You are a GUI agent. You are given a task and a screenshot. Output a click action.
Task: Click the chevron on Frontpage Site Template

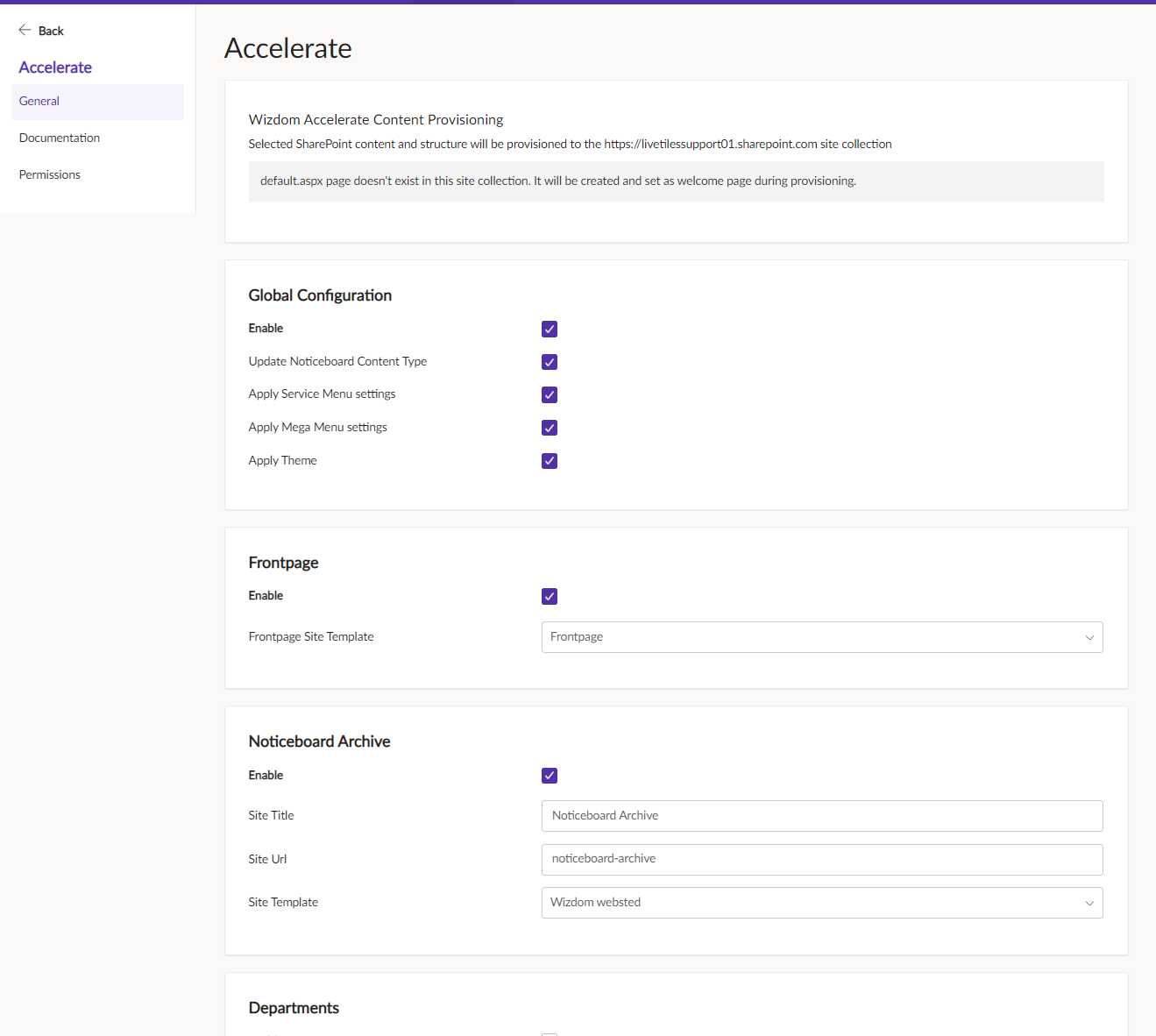tap(1089, 637)
